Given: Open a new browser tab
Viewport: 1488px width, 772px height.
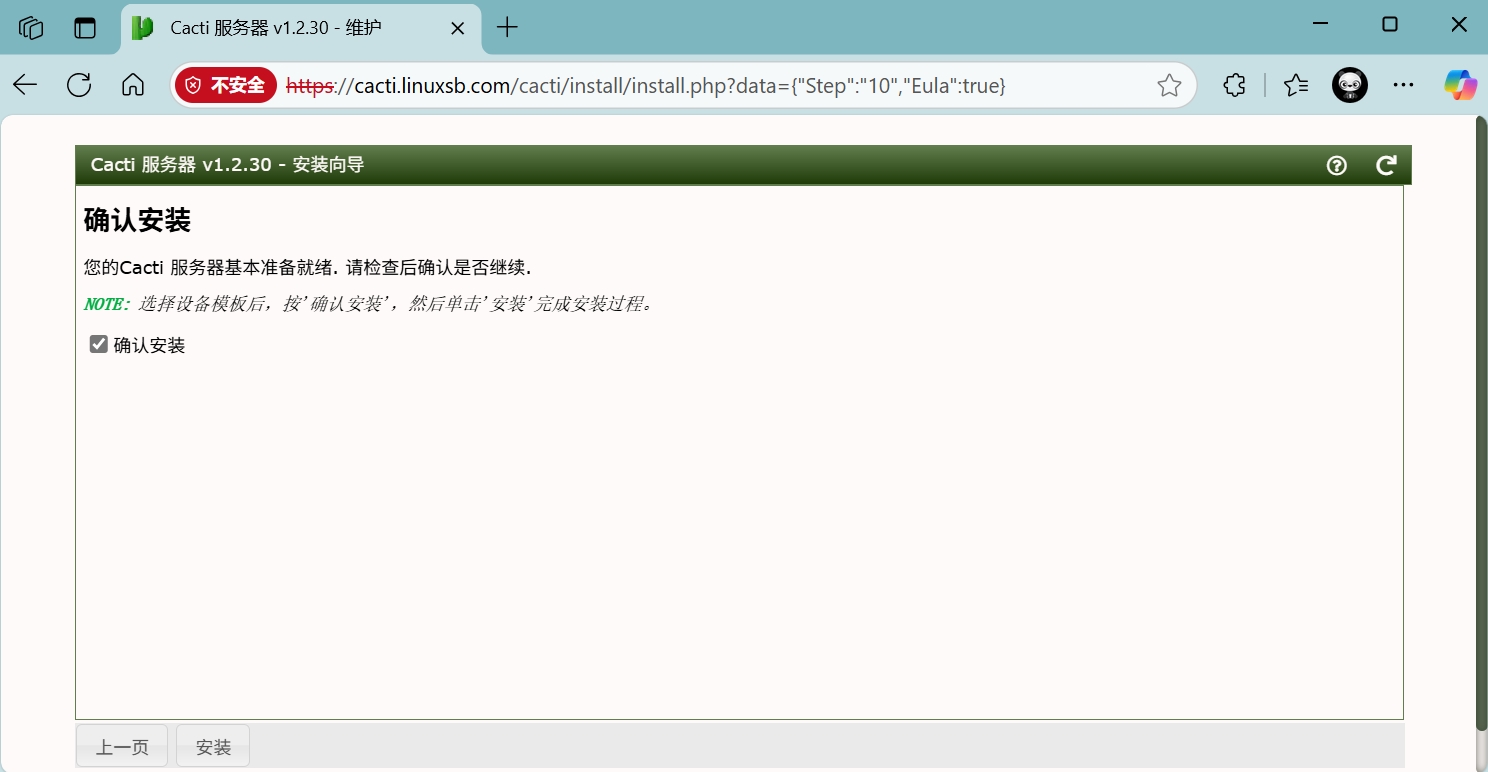Looking at the screenshot, I should click(508, 28).
